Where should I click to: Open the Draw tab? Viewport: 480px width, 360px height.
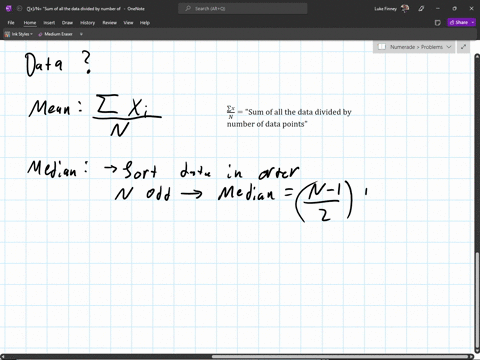coord(67,23)
